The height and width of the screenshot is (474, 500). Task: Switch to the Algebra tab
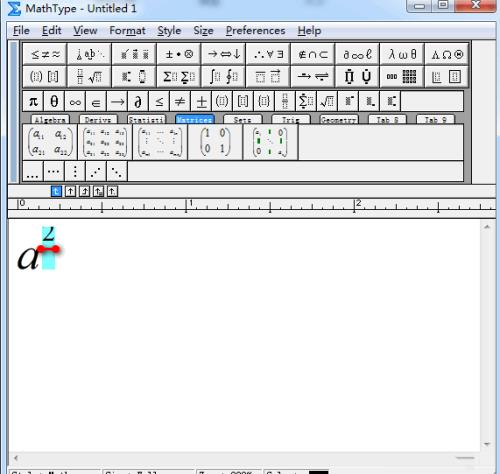click(x=50, y=119)
